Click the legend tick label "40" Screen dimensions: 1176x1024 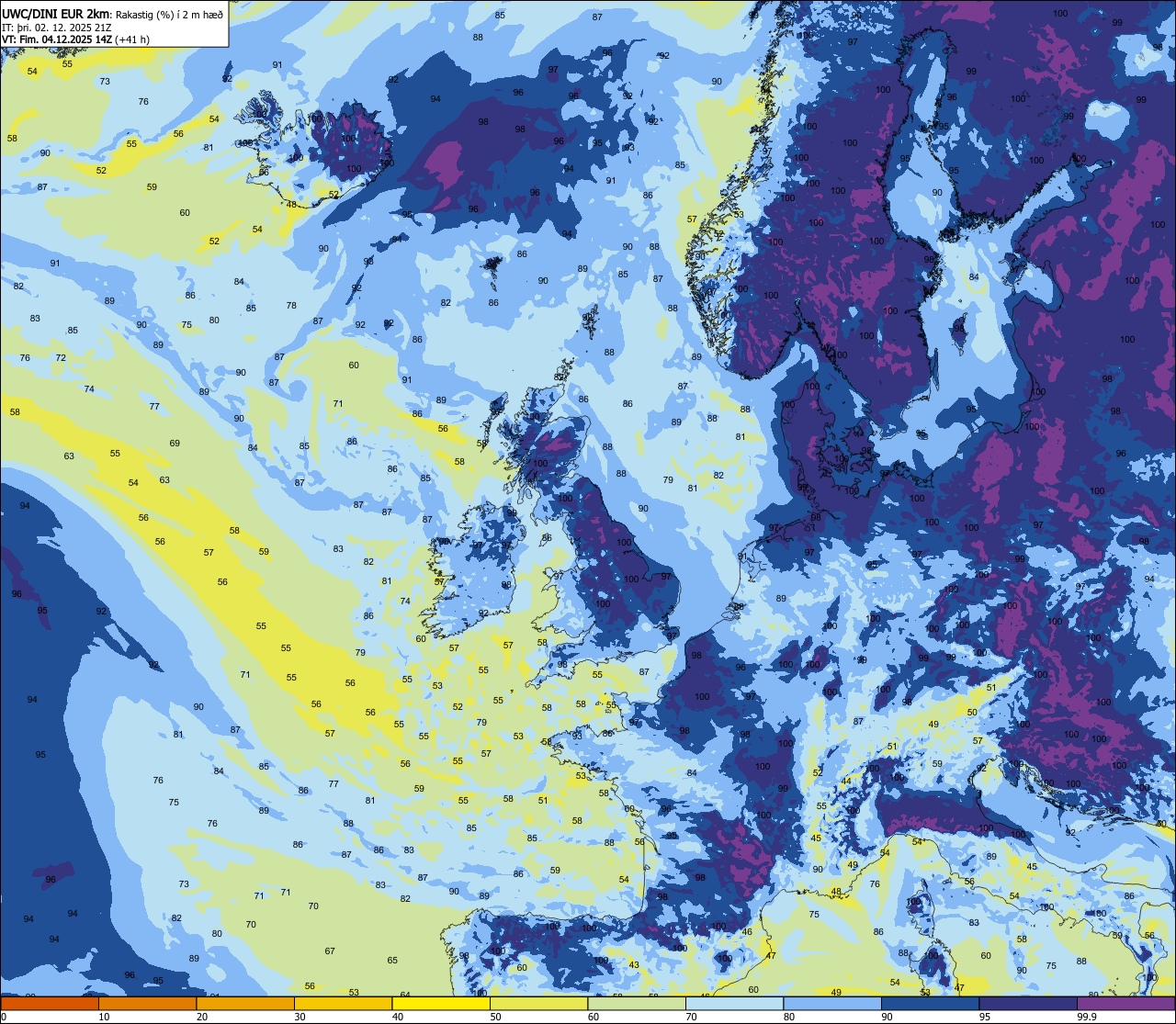coord(398,1017)
